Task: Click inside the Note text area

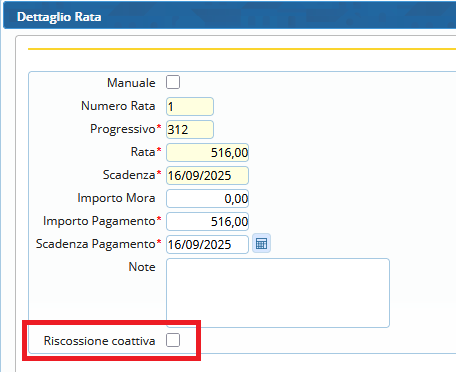Action: tap(278, 293)
